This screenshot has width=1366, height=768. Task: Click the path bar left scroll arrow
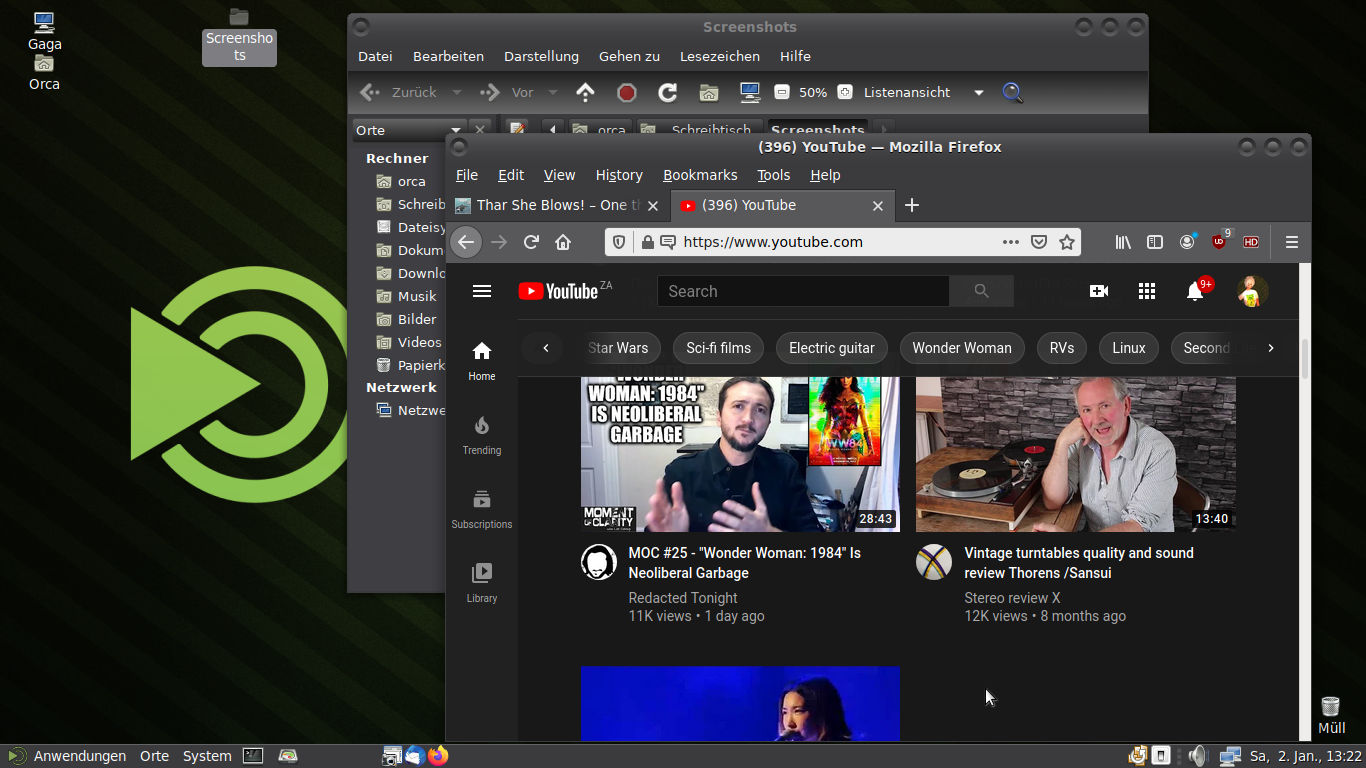coord(553,130)
